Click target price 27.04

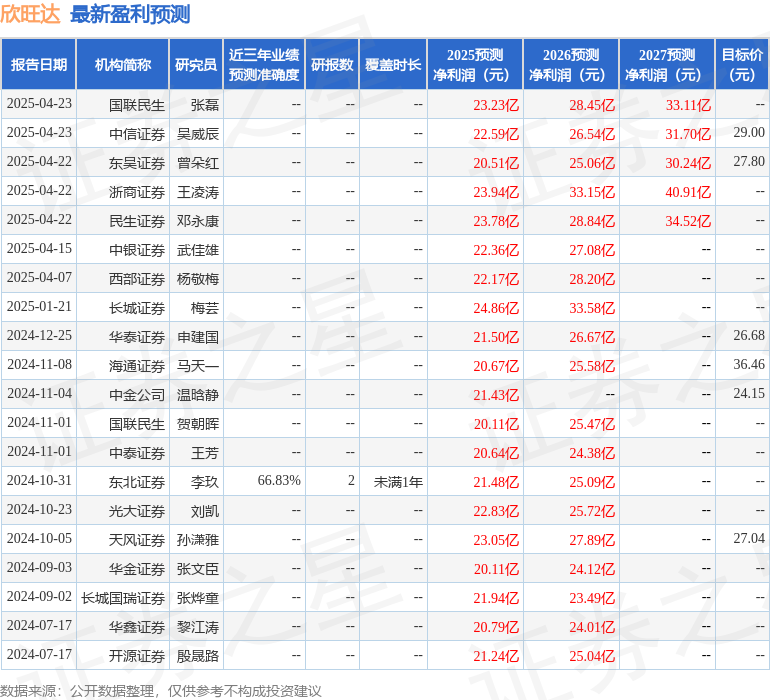pyautogui.click(x=749, y=538)
